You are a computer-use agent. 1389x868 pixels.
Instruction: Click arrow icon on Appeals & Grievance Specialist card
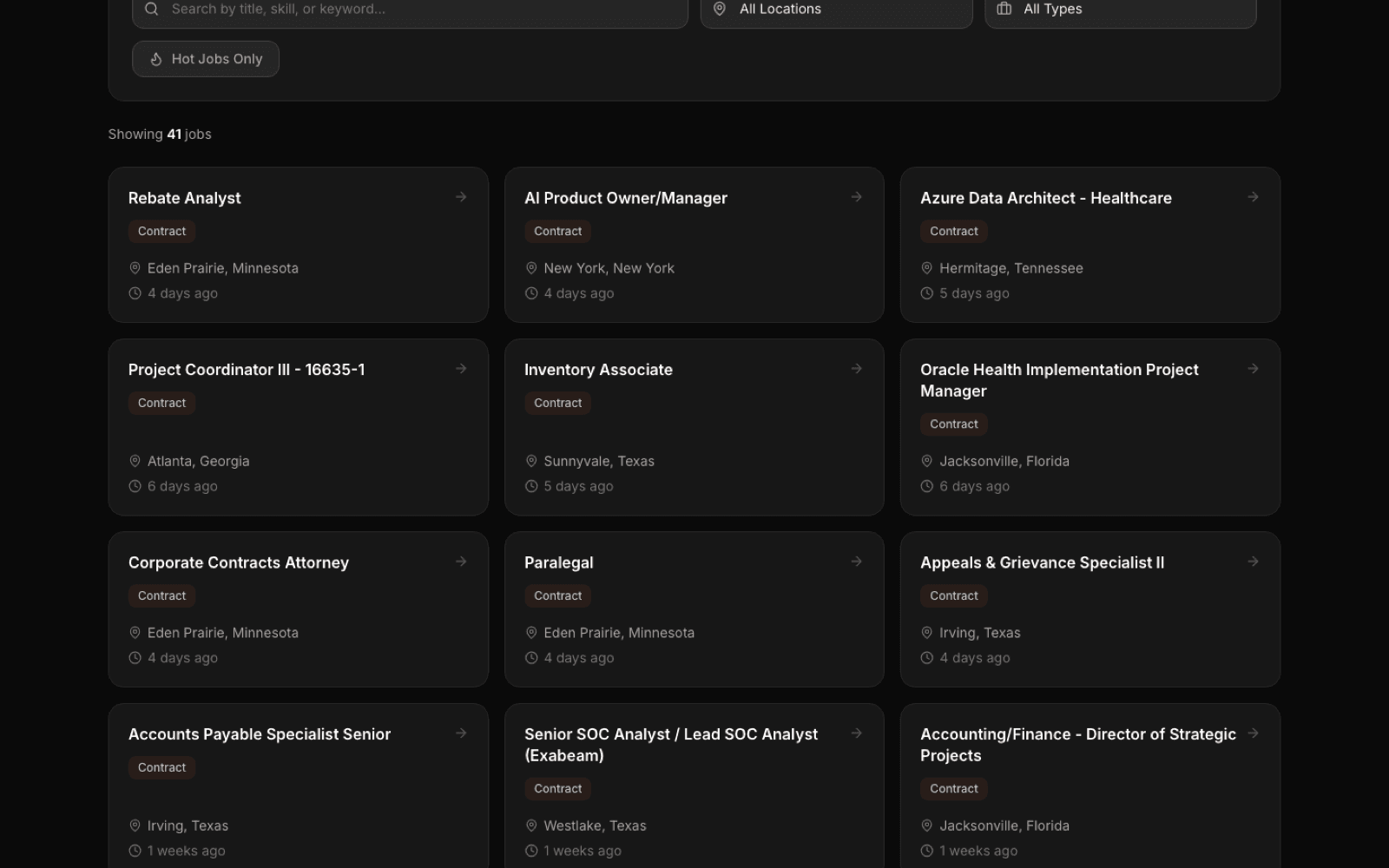[x=1253, y=562]
